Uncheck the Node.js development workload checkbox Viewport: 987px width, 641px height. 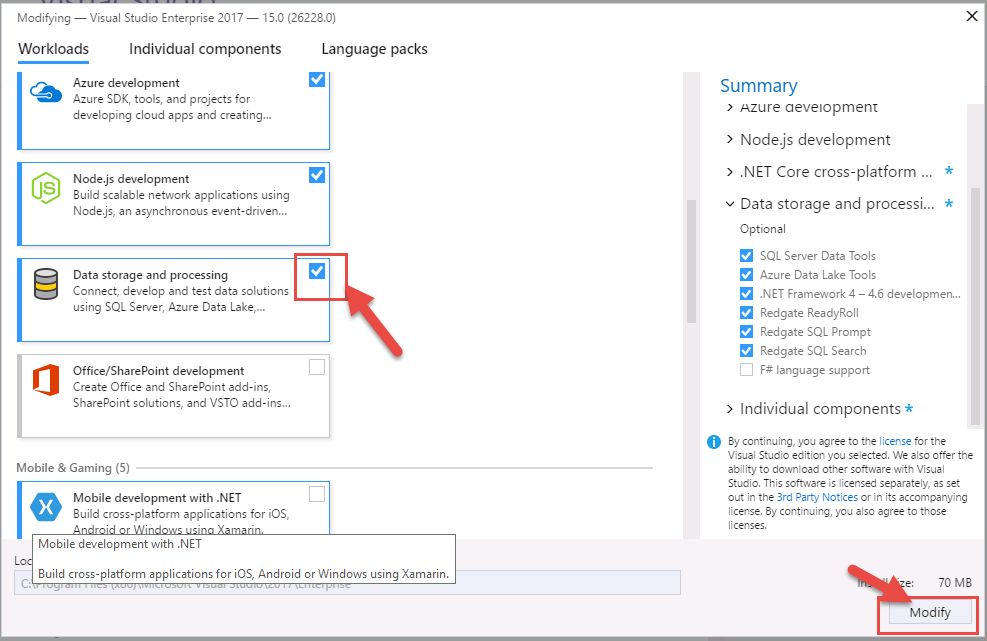click(317, 175)
